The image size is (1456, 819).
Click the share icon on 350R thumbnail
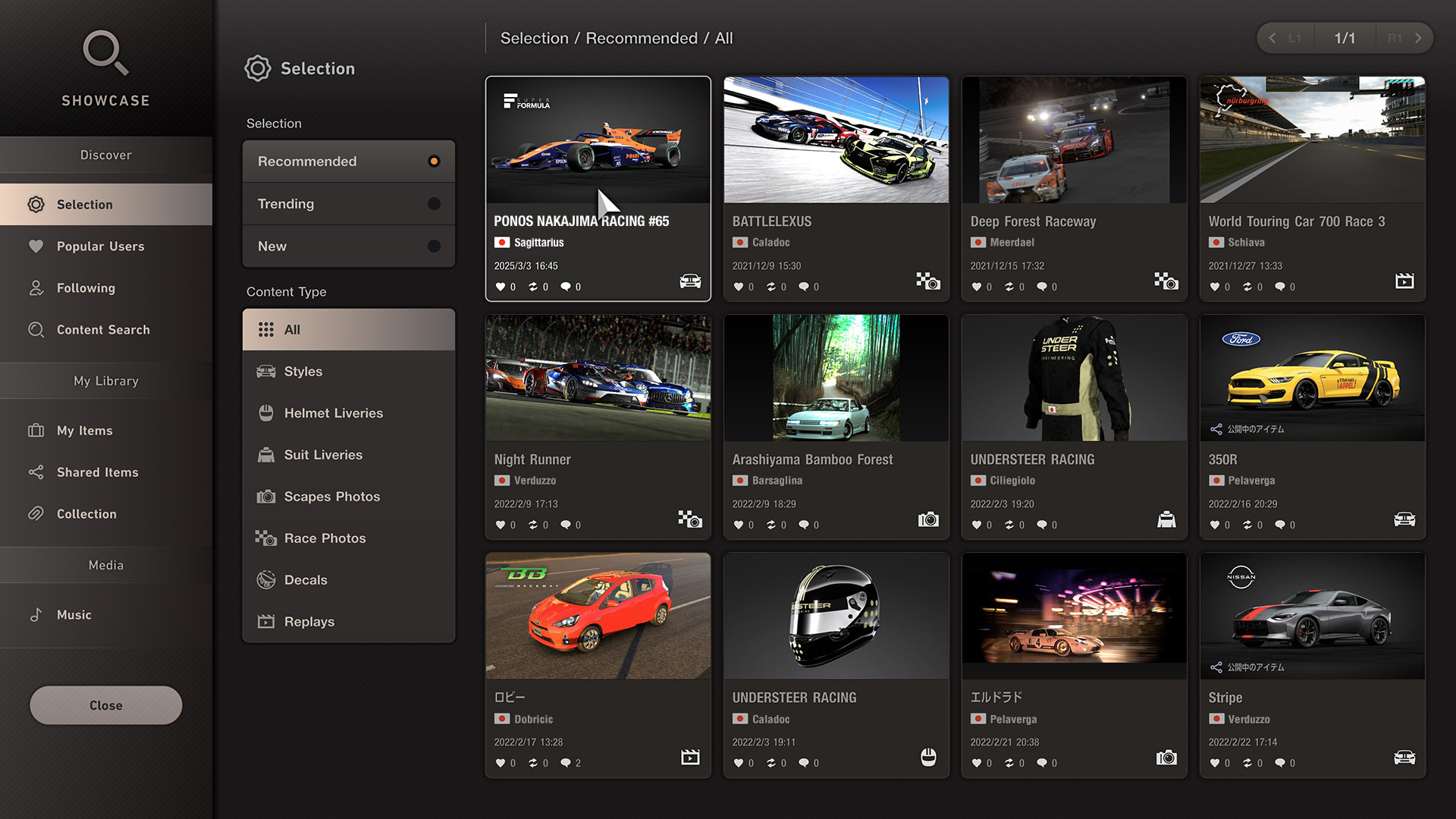click(x=1216, y=429)
